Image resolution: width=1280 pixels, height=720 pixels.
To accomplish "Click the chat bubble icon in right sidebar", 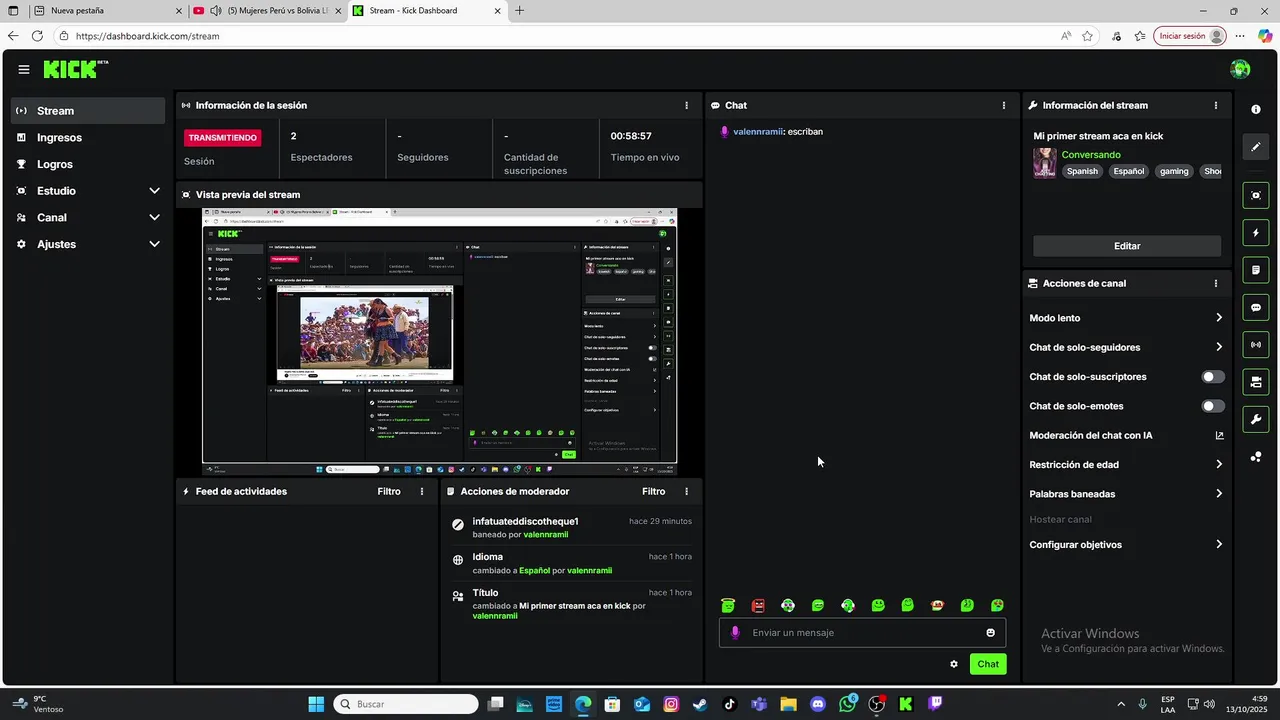I will pyautogui.click(x=1256, y=308).
